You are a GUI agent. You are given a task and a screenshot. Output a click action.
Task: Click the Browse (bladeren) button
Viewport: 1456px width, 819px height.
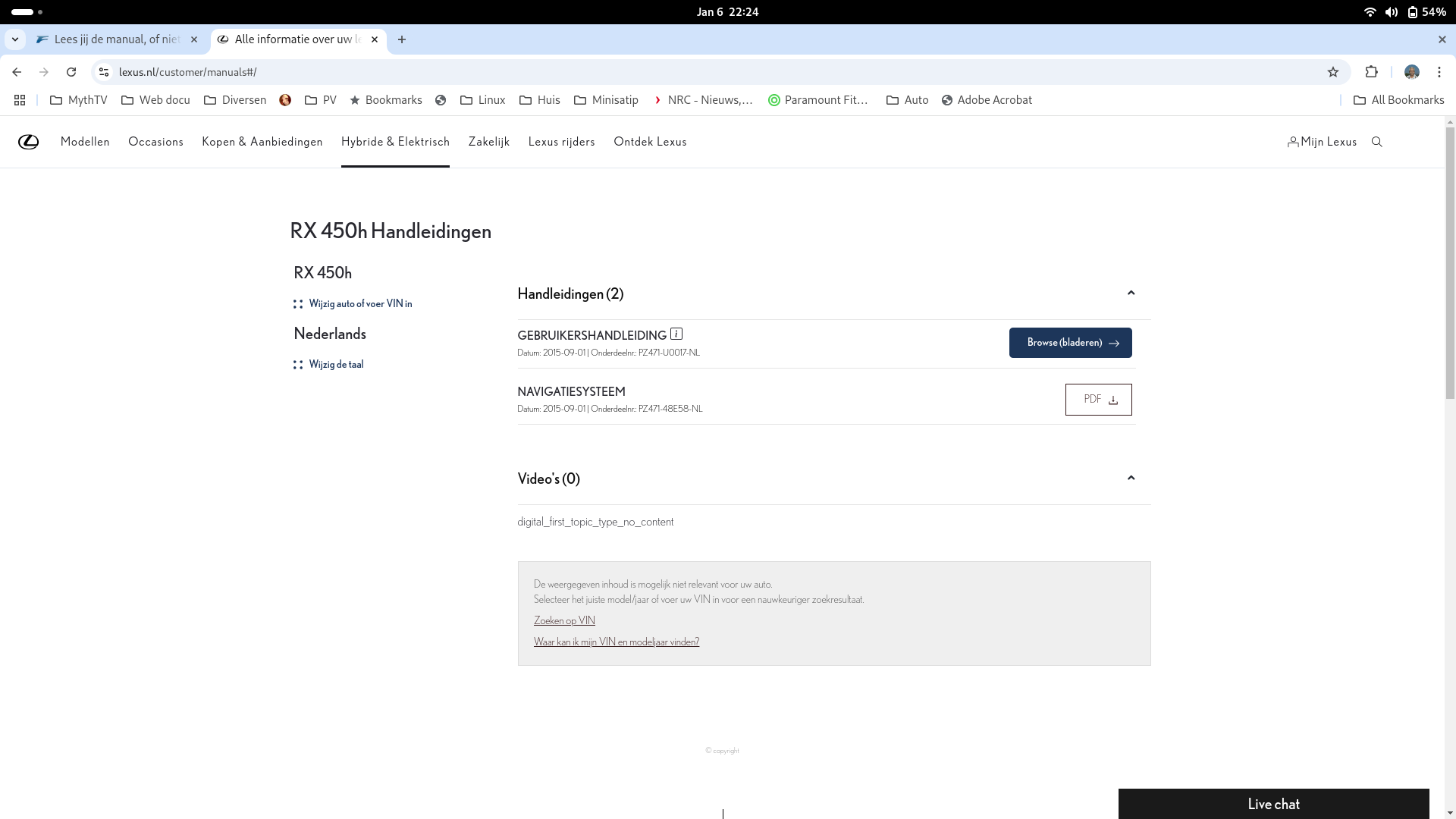[1070, 343]
